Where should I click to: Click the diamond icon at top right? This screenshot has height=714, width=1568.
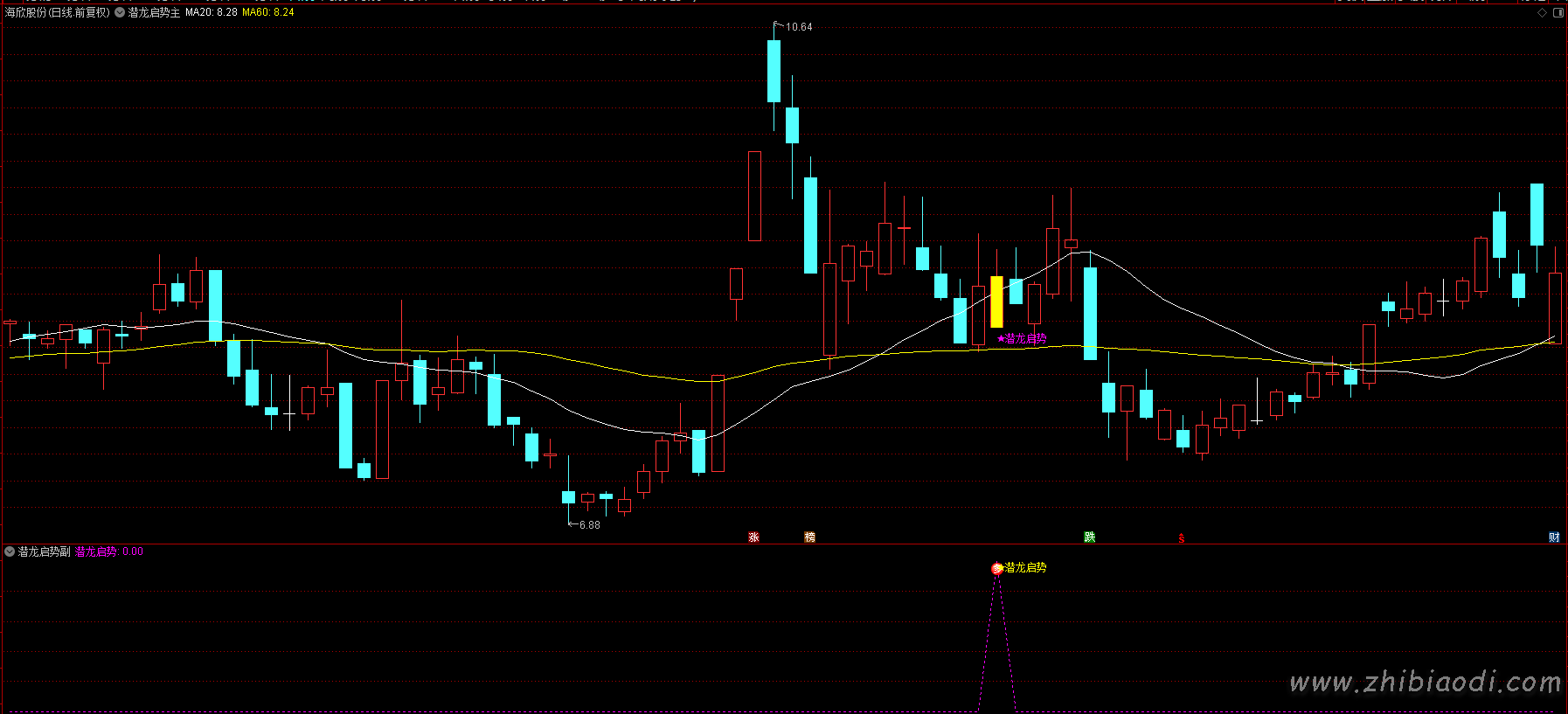tap(1542, 12)
